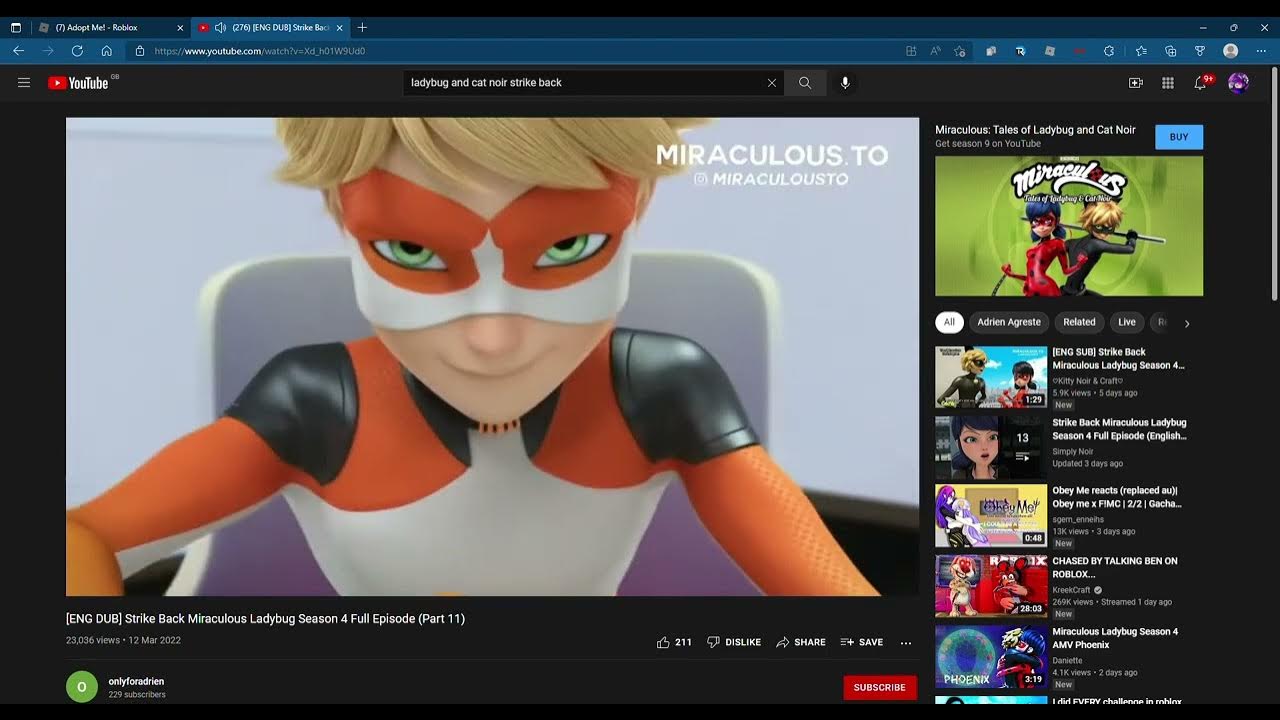Viewport: 1280px width, 720px height.
Task: Open the install-app icon in address bar
Action: [x=911, y=51]
